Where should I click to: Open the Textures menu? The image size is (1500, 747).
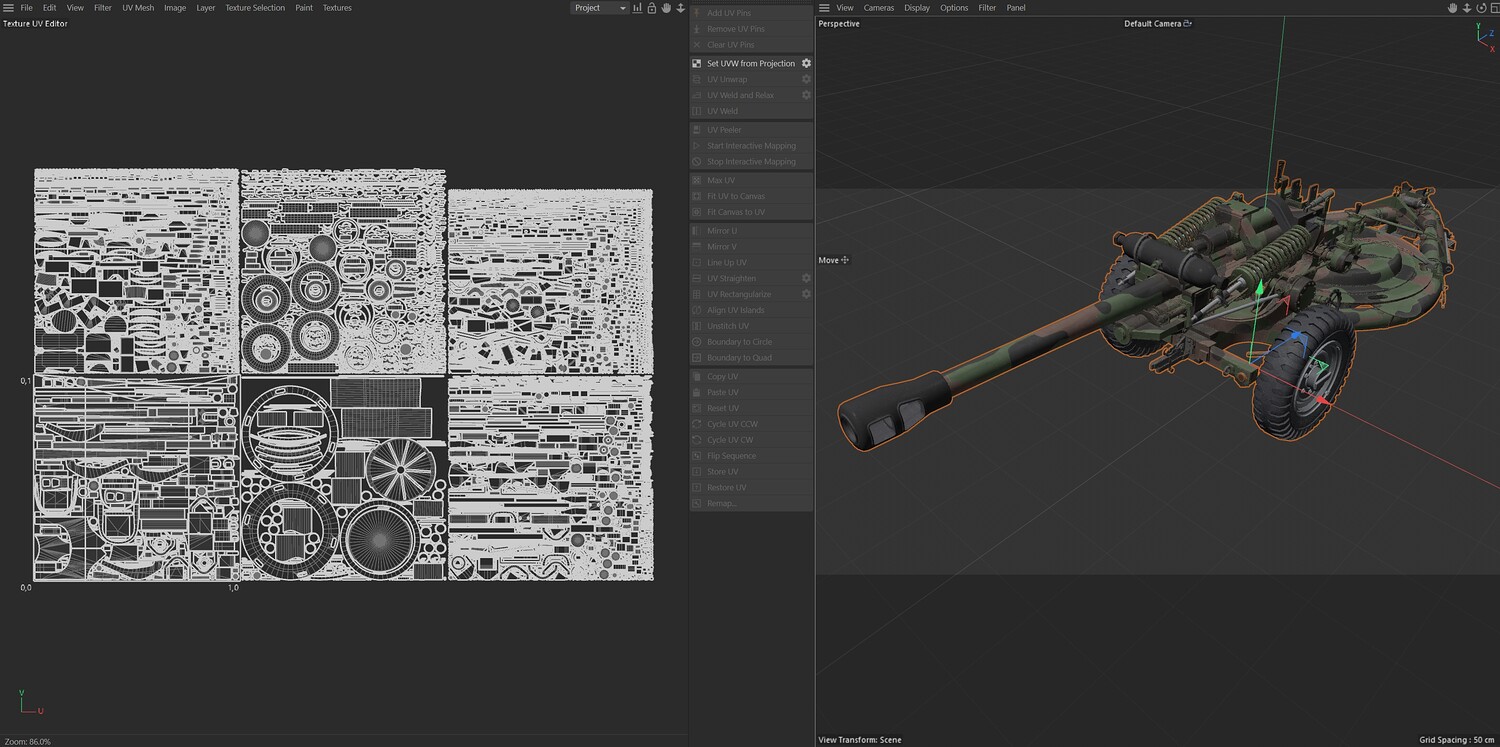point(337,8)
